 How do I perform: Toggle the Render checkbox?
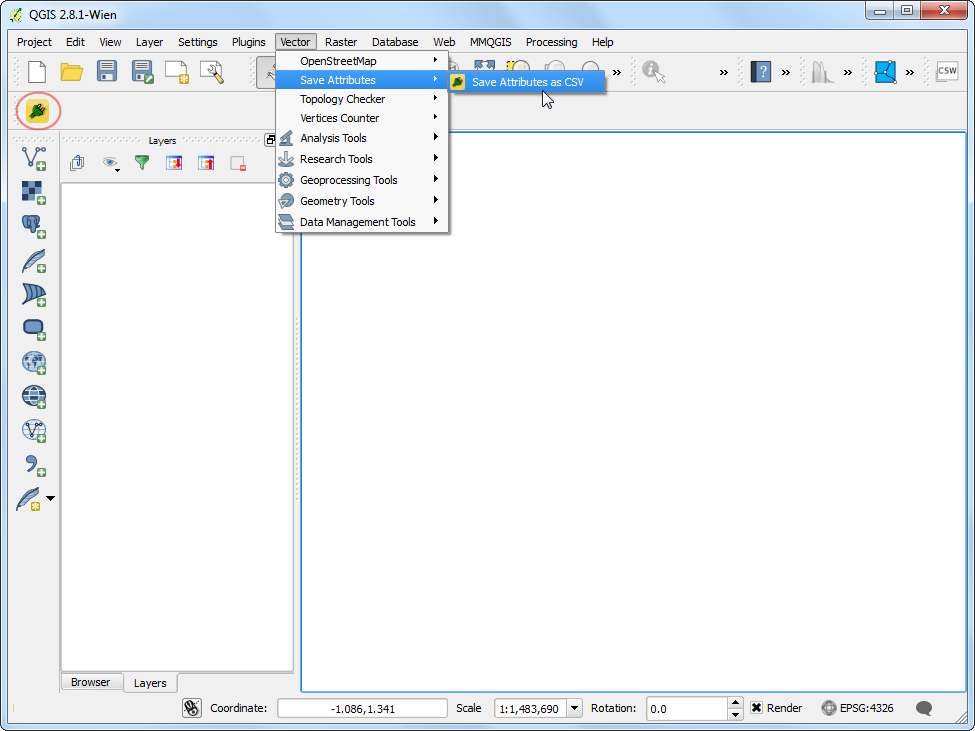(757, 708)
